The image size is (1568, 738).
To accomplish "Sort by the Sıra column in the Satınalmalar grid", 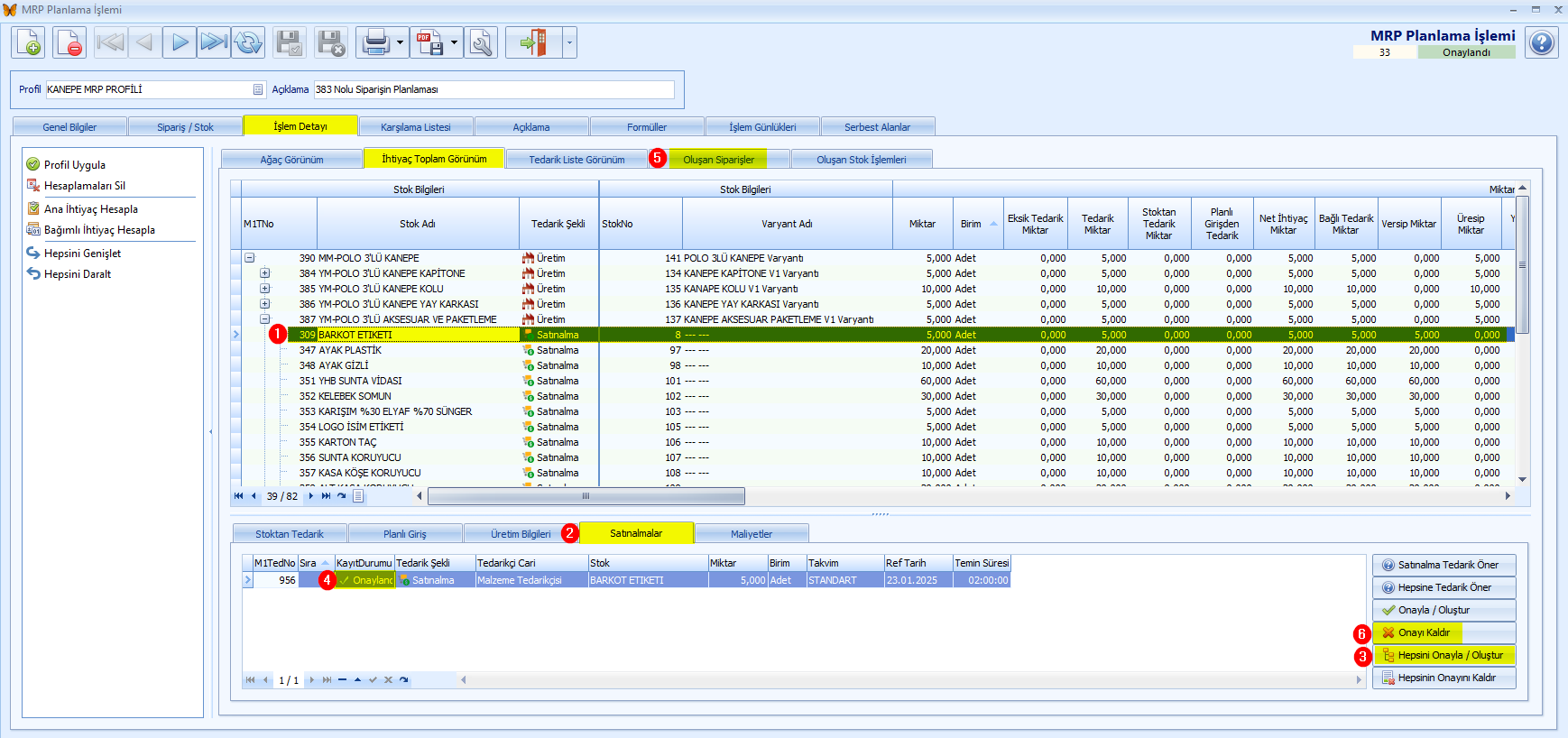I will tap(316, 563).
